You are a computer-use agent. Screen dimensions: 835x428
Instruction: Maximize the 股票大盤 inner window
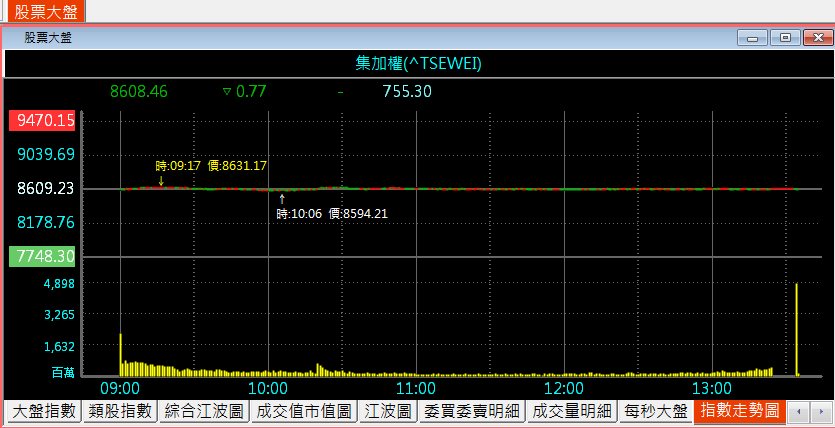point(785,38)
